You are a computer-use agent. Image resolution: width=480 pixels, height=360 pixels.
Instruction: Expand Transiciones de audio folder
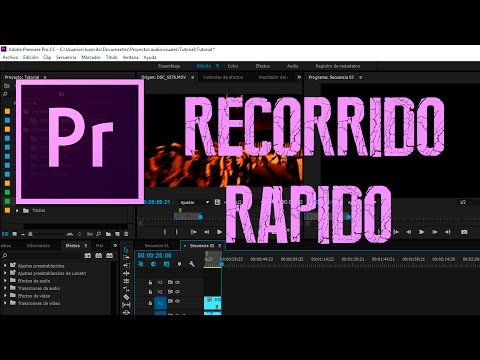(x=5, y=288)
